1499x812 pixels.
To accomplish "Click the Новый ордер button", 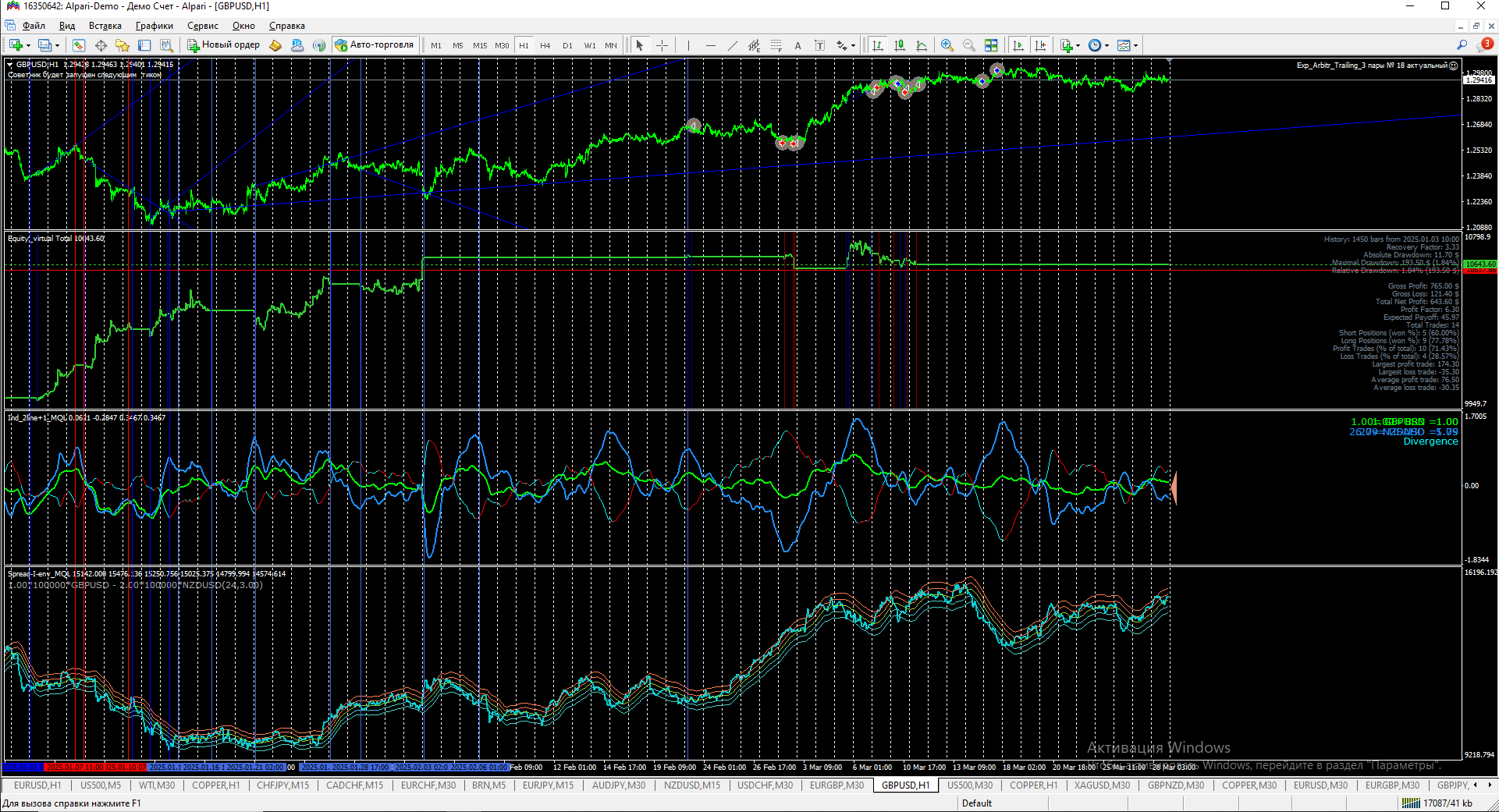I will tap(223, 45).
